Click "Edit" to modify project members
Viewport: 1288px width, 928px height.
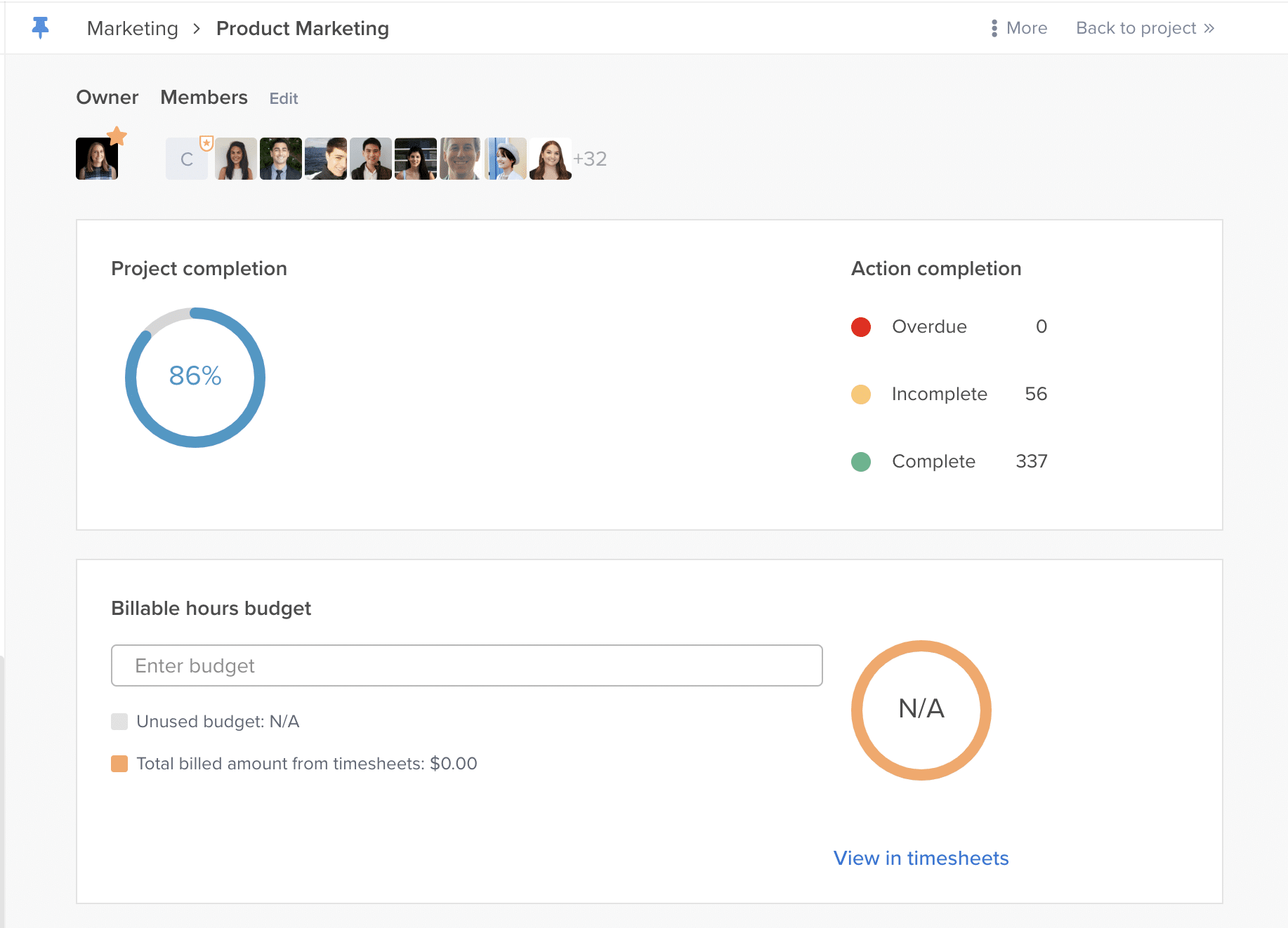284,98
